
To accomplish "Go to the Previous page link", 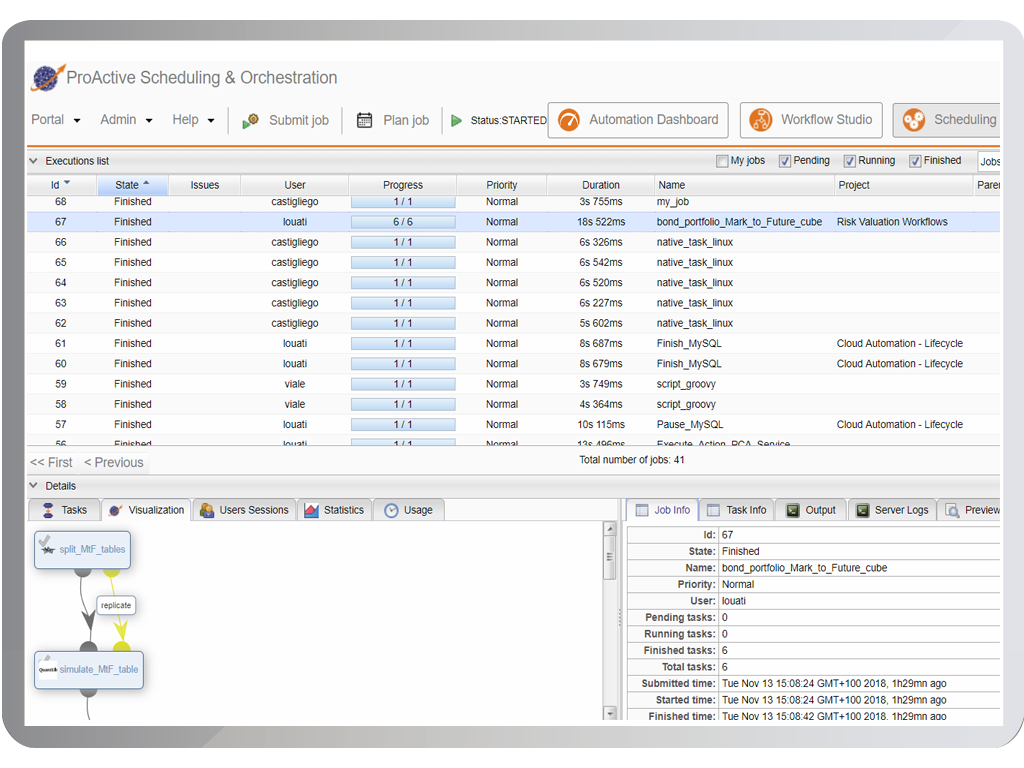I will [x=114, y=462].
